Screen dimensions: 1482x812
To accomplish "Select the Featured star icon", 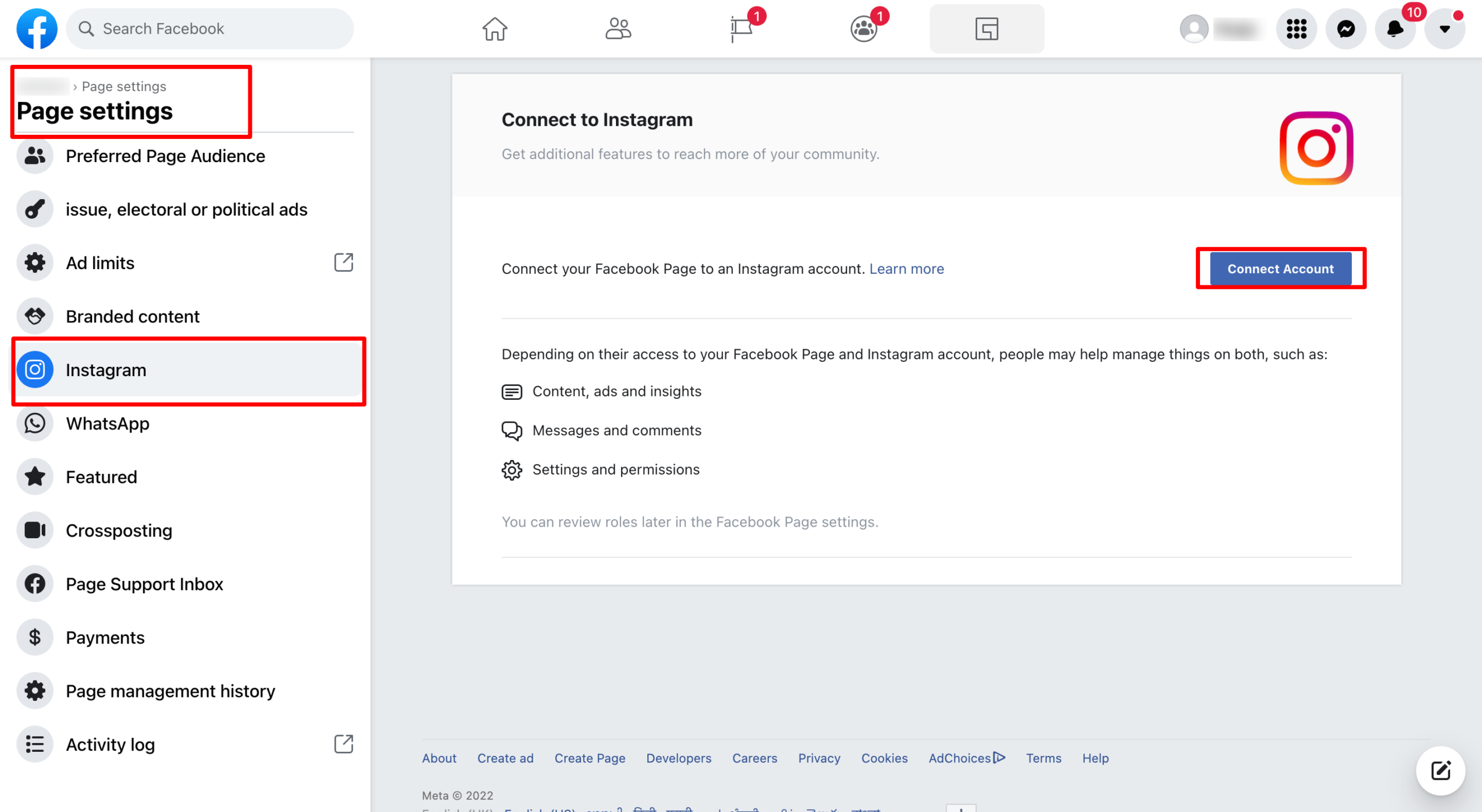I will click(x=34, y=476).
